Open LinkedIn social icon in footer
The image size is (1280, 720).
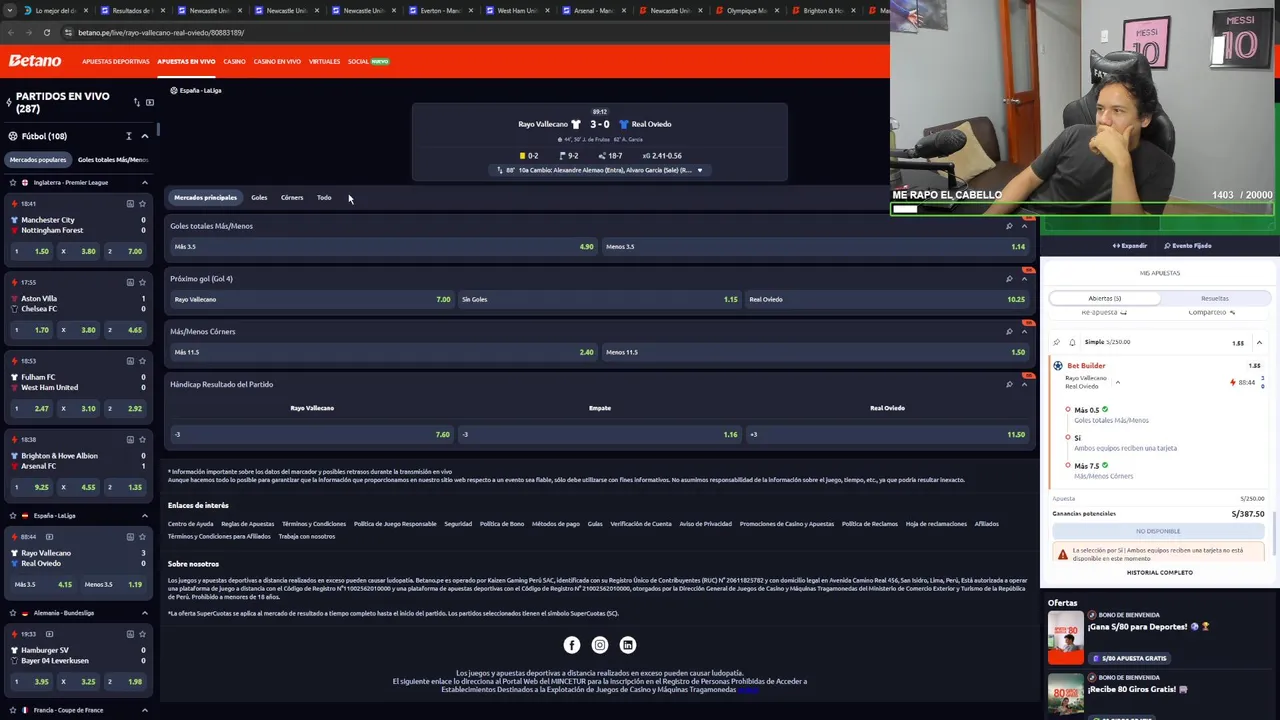coord(627,645)
